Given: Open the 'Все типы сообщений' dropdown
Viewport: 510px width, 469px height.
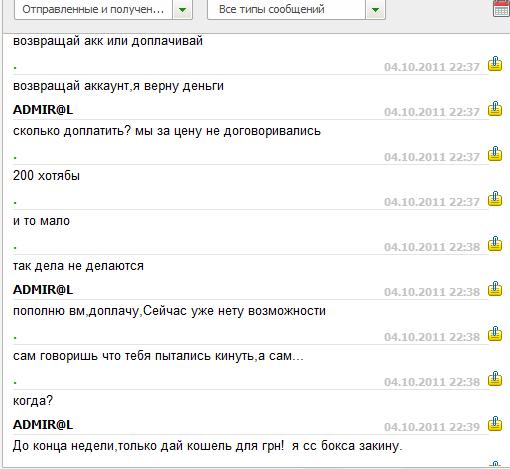Looking at the screenshot, I should pos(296,9).
